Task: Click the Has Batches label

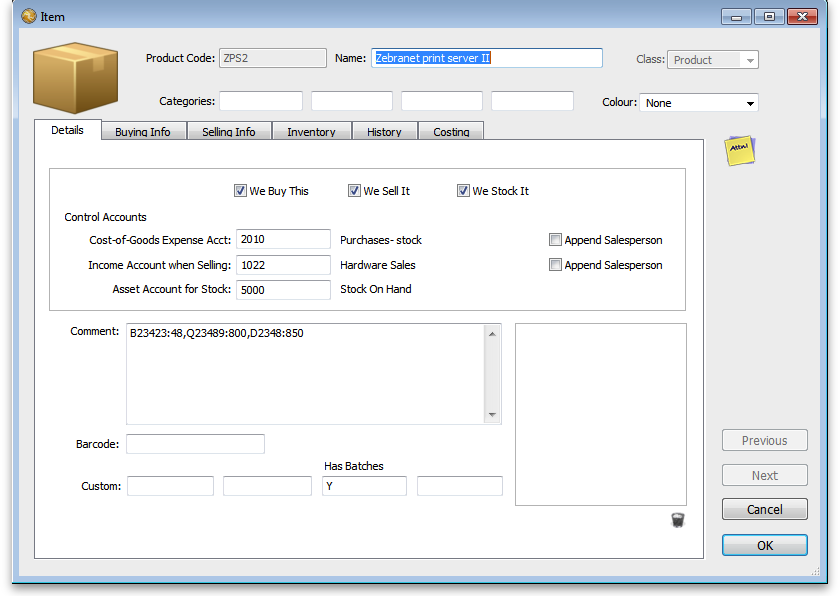Action: coord(354,466)
